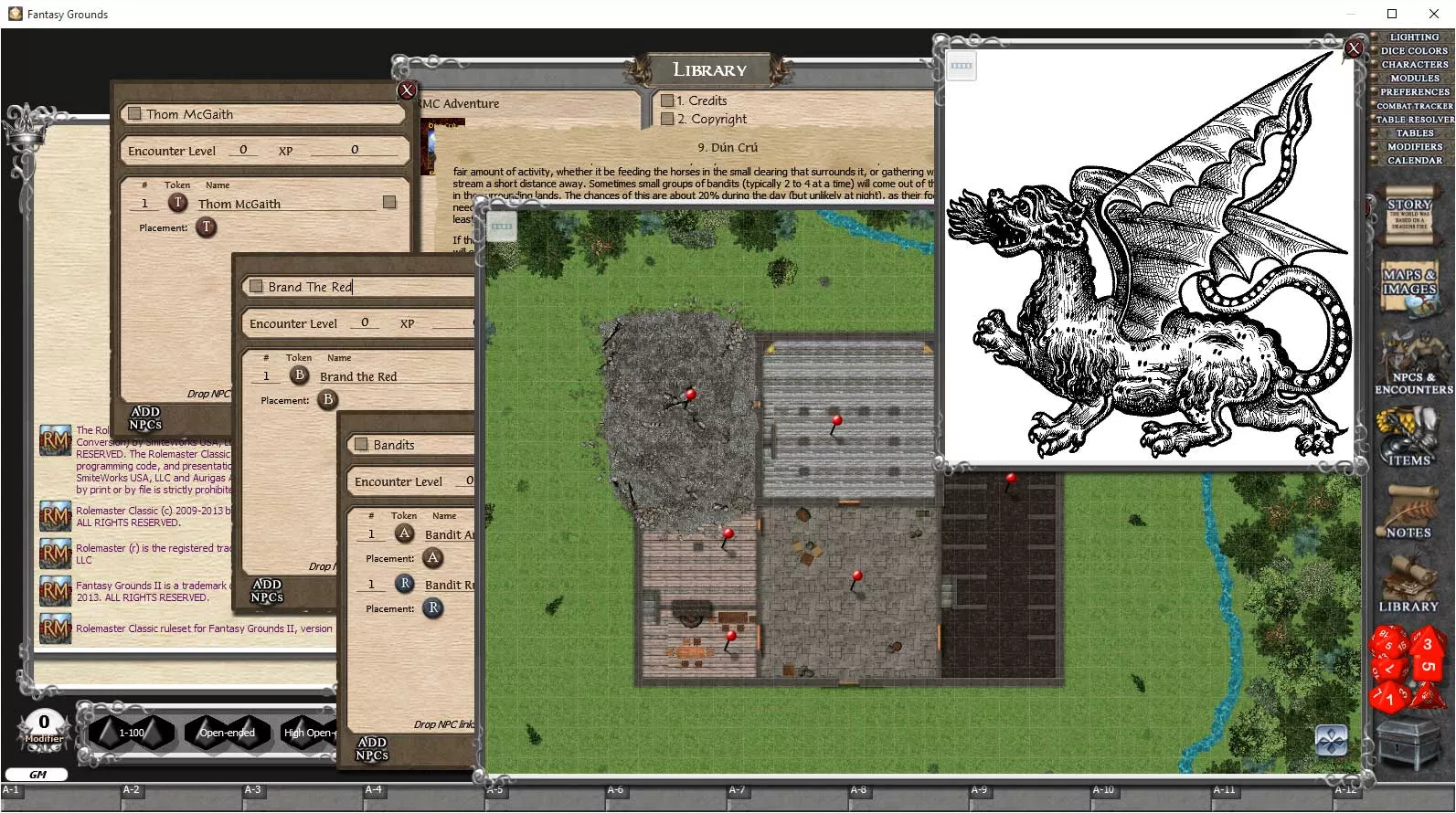Viewport: 1456px width, 813px height.
Task: Roll the Open-ended dice
Action: pyautogui.click(x=227, y=733)
